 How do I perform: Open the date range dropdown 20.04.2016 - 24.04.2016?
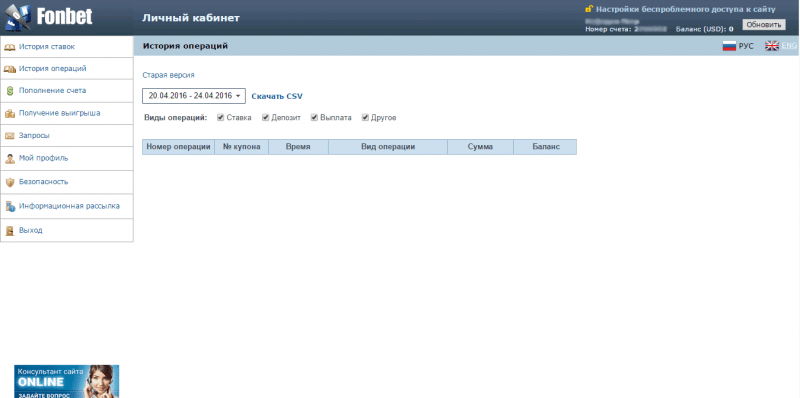194,96
